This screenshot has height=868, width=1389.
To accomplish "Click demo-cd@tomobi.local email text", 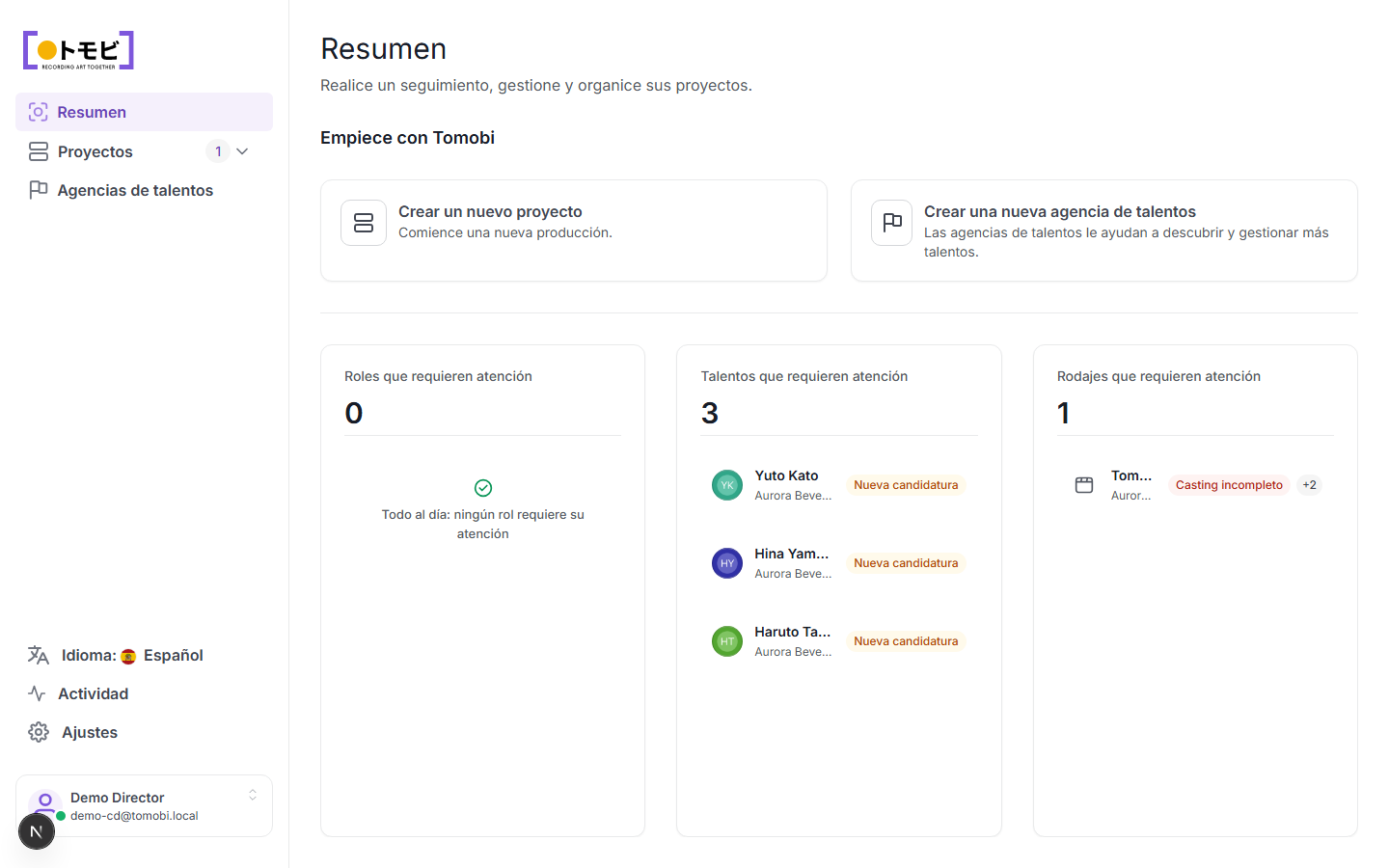I will click(x=134, y=816).
